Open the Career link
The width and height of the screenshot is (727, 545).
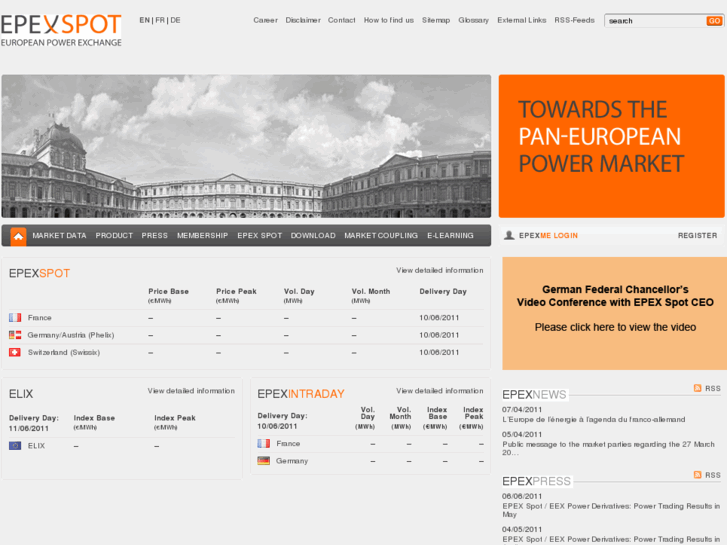point(265,20)
